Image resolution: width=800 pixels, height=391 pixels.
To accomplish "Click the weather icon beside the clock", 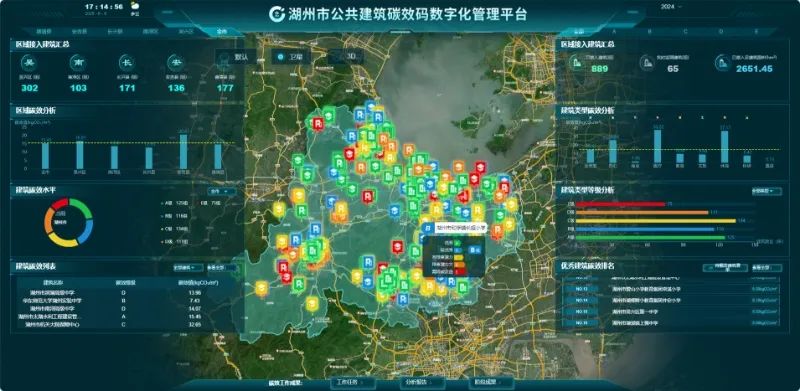I will point(135,6).
